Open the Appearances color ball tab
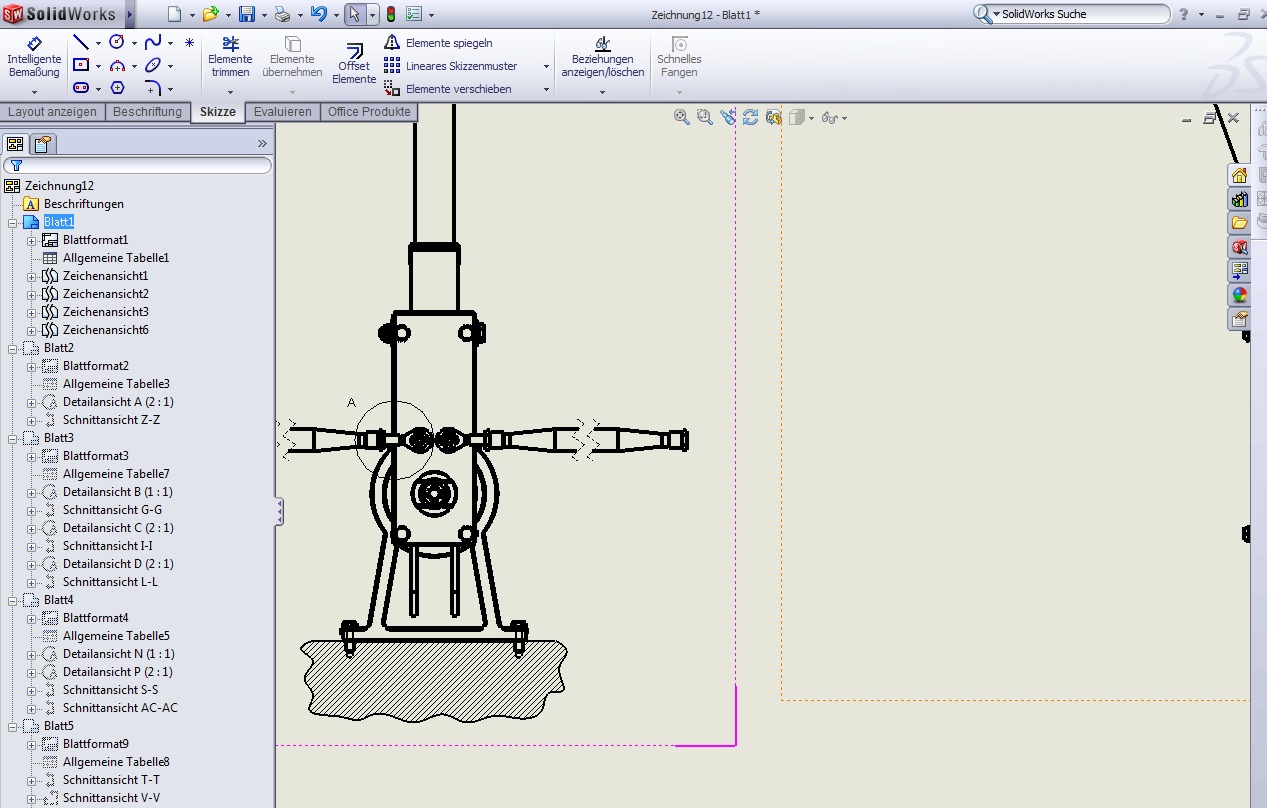Screen dimensions: 1267x808 click(1239, 295)
